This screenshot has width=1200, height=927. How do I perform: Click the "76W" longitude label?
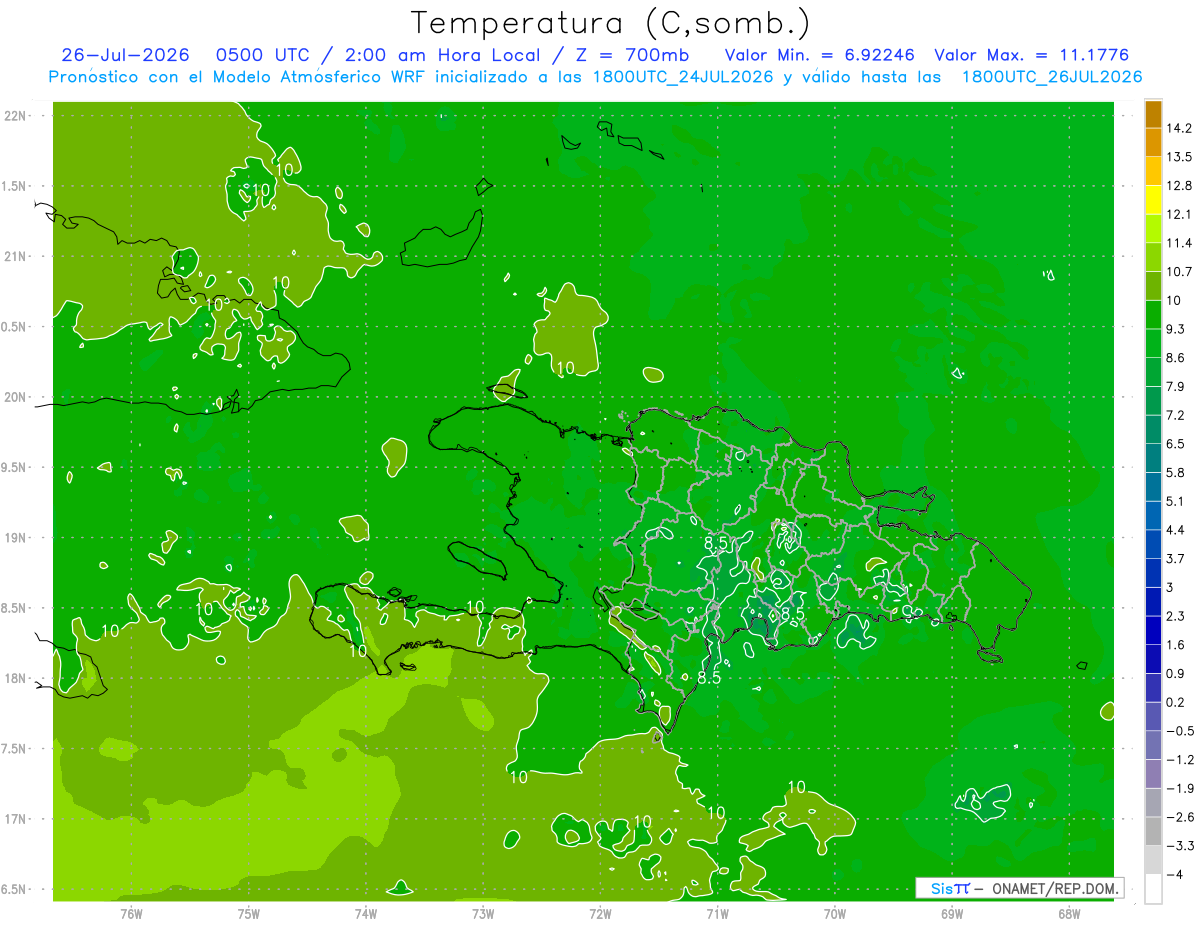tap(131, 913)
